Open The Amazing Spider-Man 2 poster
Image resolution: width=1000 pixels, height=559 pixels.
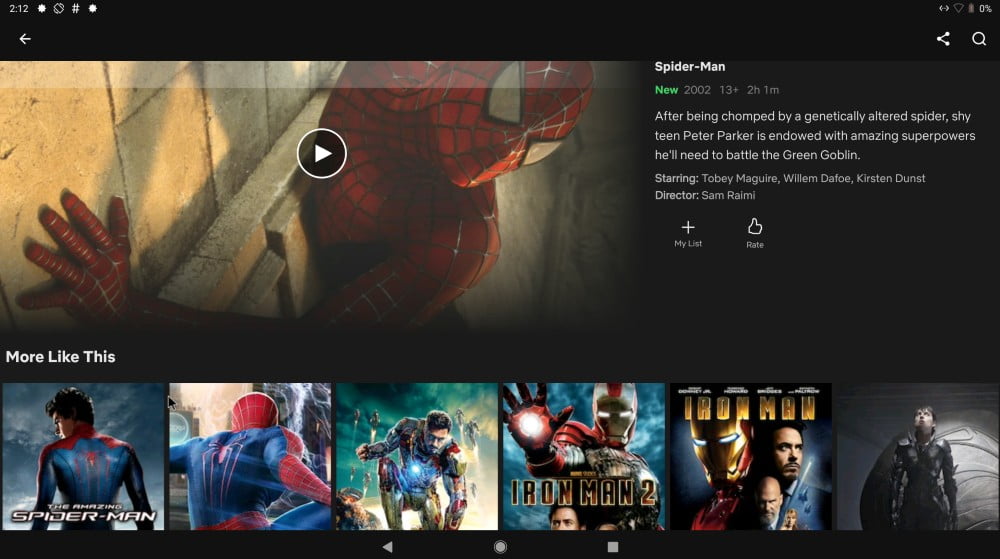pyautogui.click(x=250, y=456)
